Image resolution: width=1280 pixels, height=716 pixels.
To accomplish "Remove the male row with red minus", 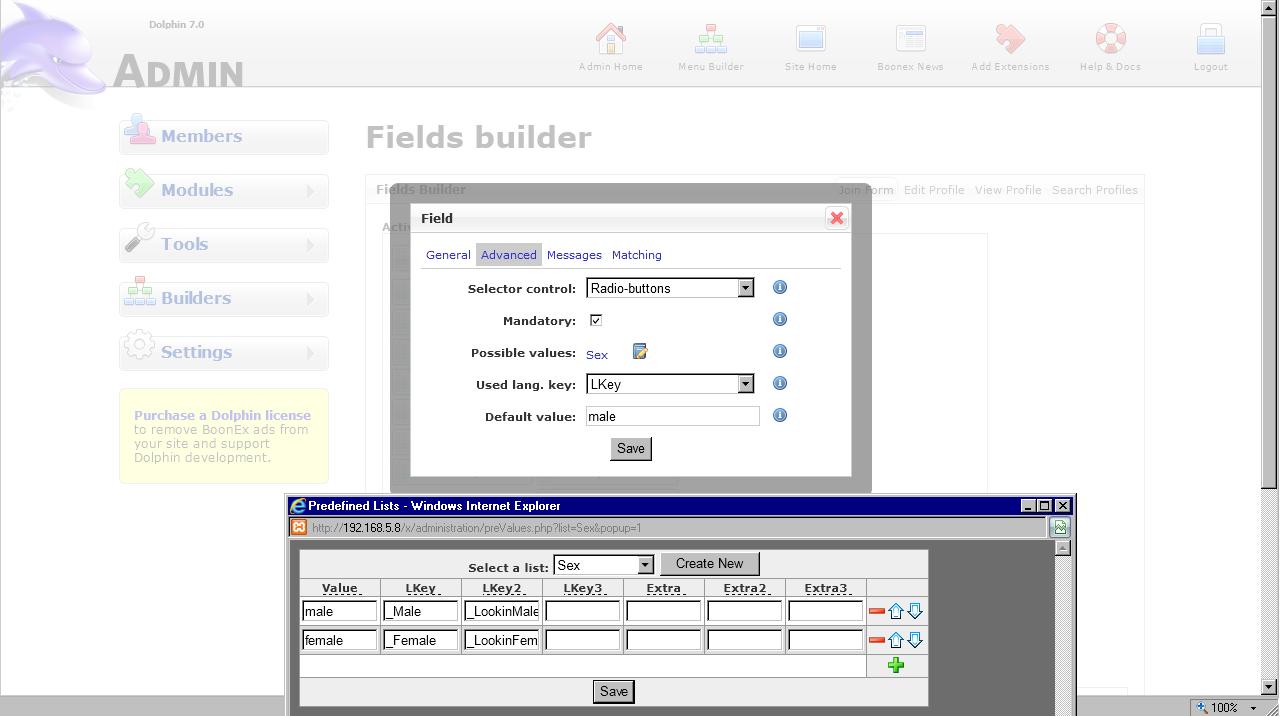I will pos(877,611).
